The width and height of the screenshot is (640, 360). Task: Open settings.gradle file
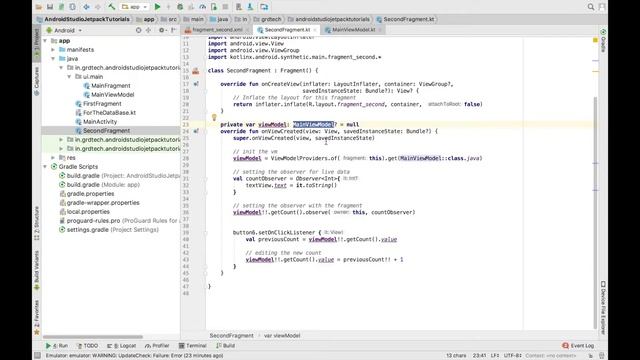(109, 230)
